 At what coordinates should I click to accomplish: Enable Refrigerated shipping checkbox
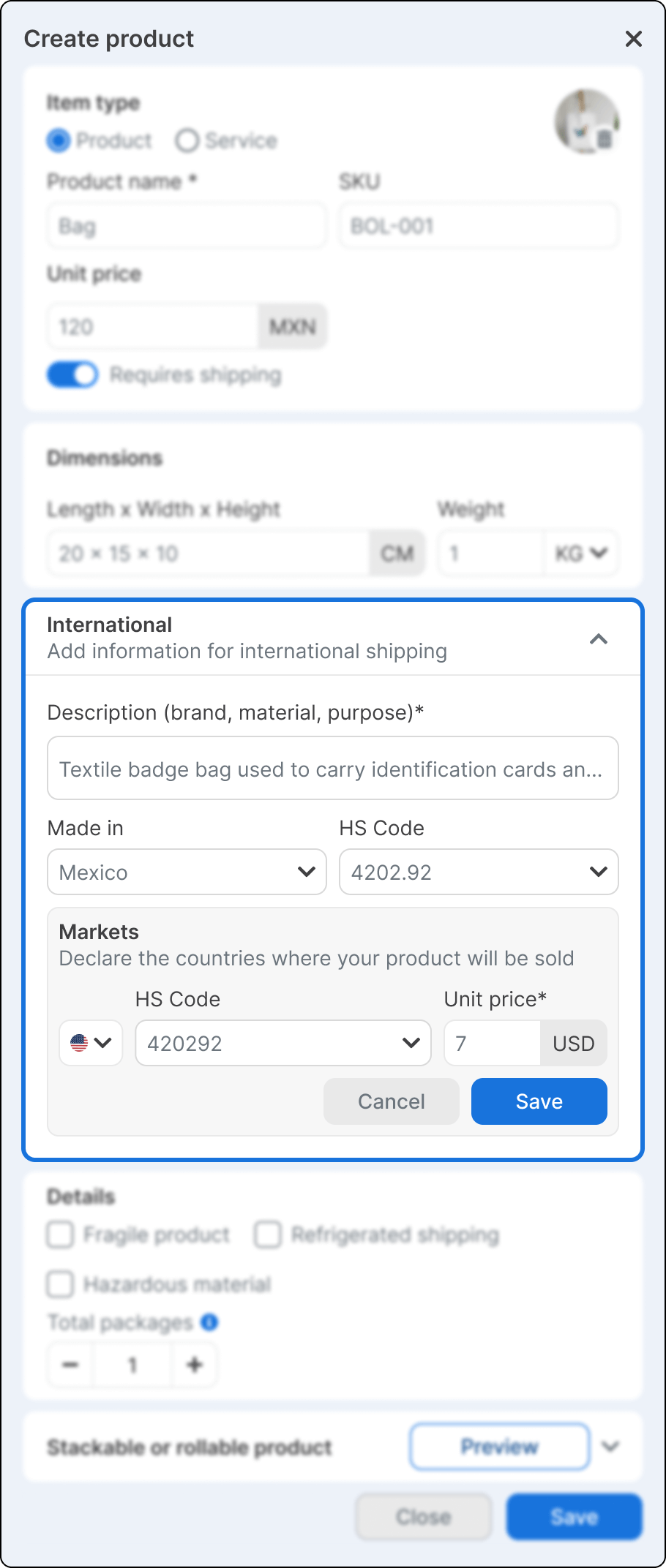click(x=268, y=1235)
